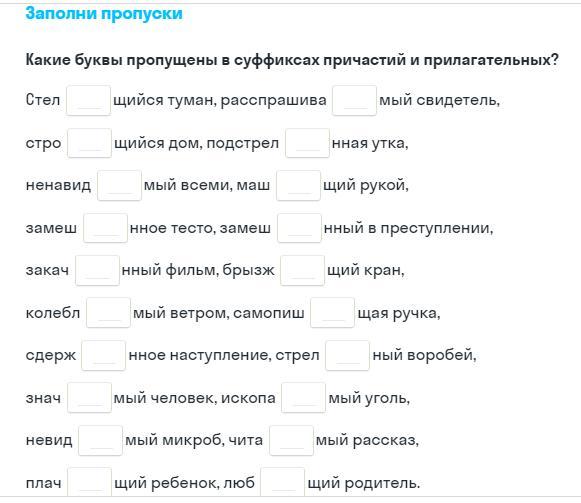Click the blank after 'сдерж' before 'нное наступление'
This screenshot has height=503, width=581.
click(103, 355)
